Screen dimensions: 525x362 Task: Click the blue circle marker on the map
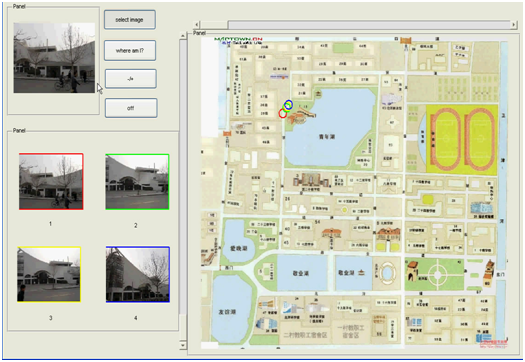[x=289, y=104]
